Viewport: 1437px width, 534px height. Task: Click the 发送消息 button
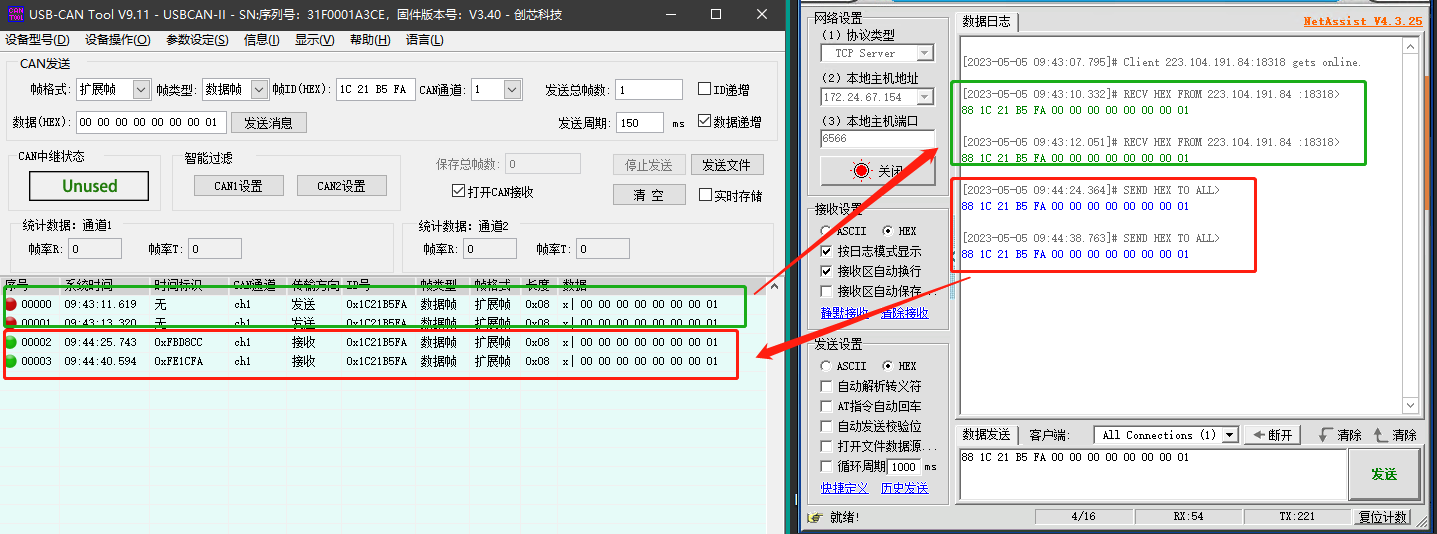pos(269,122)
